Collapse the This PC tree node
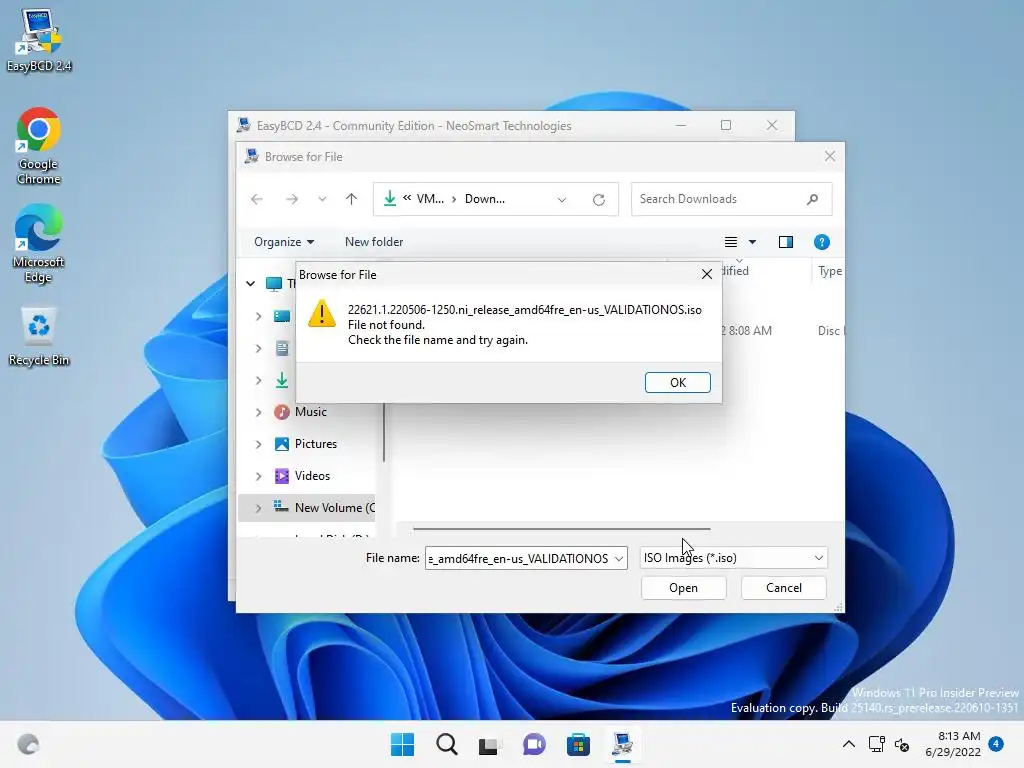 [x=250, y=283]
